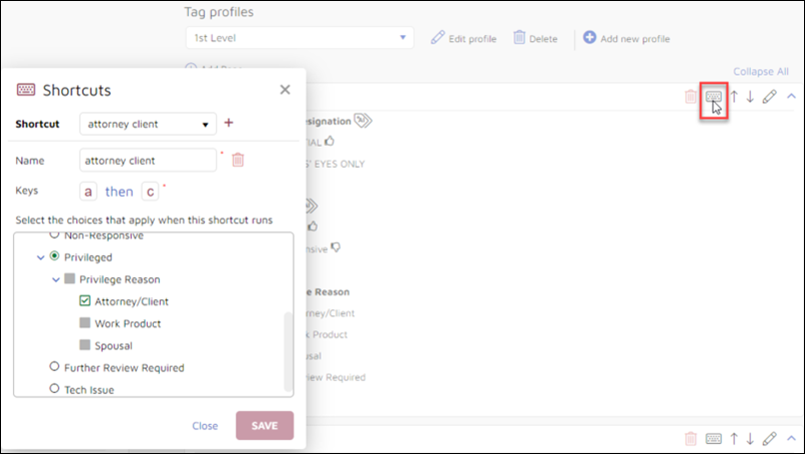The height and width of the screenshot is (454, 805).
Task: Toggle the Privilege Reason checkbox
Action: coord(70,279)
